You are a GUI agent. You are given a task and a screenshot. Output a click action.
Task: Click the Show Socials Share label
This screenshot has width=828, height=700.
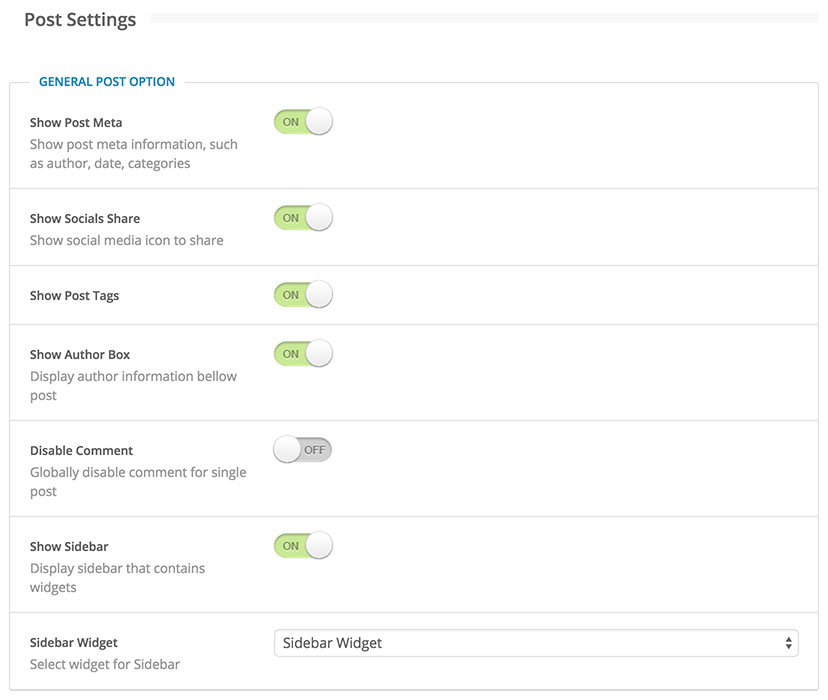pos(84,218)
